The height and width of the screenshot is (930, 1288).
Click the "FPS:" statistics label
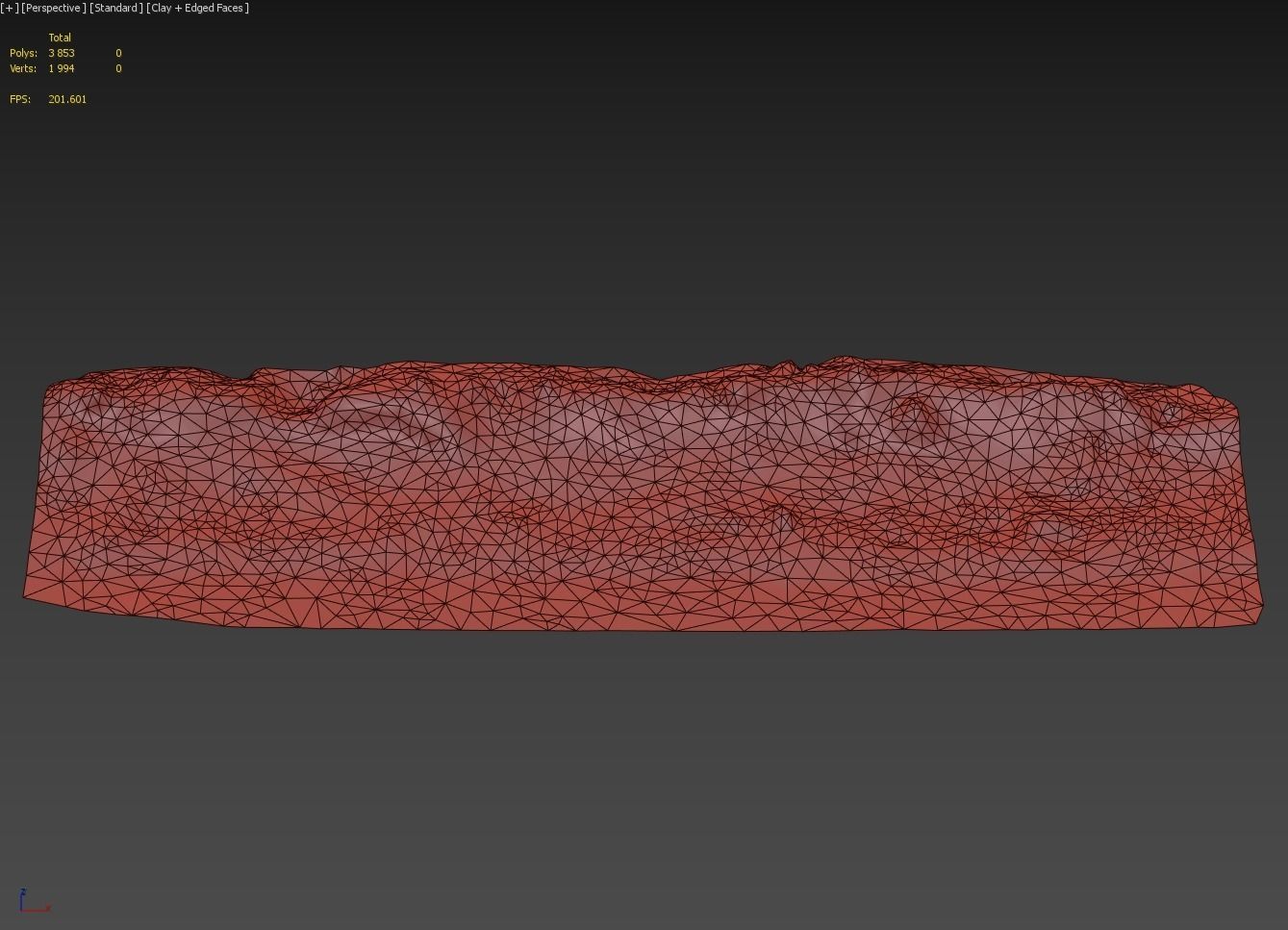[x=20, y=99]
